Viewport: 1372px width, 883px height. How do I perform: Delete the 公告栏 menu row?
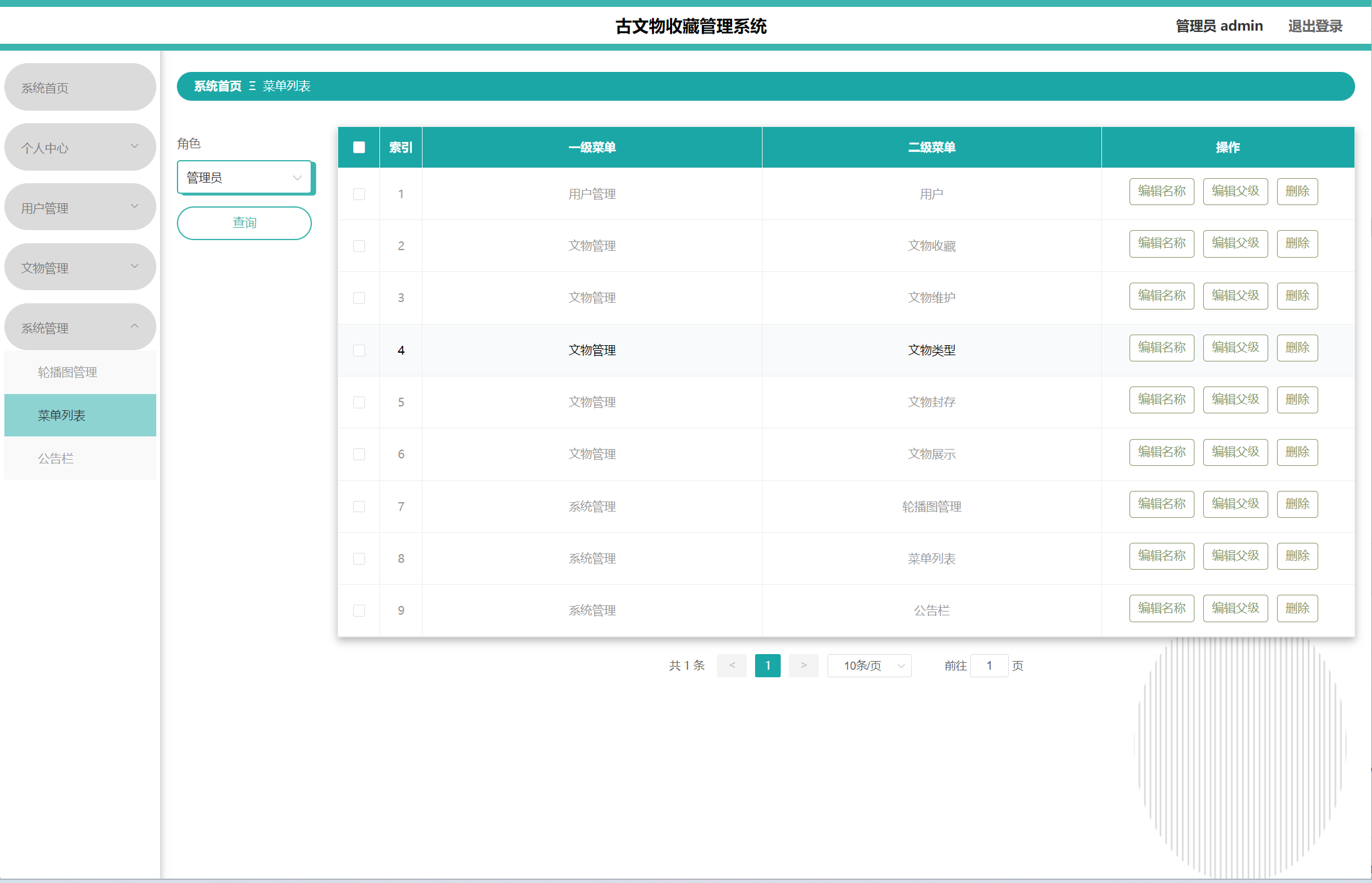pos(1297,608)
